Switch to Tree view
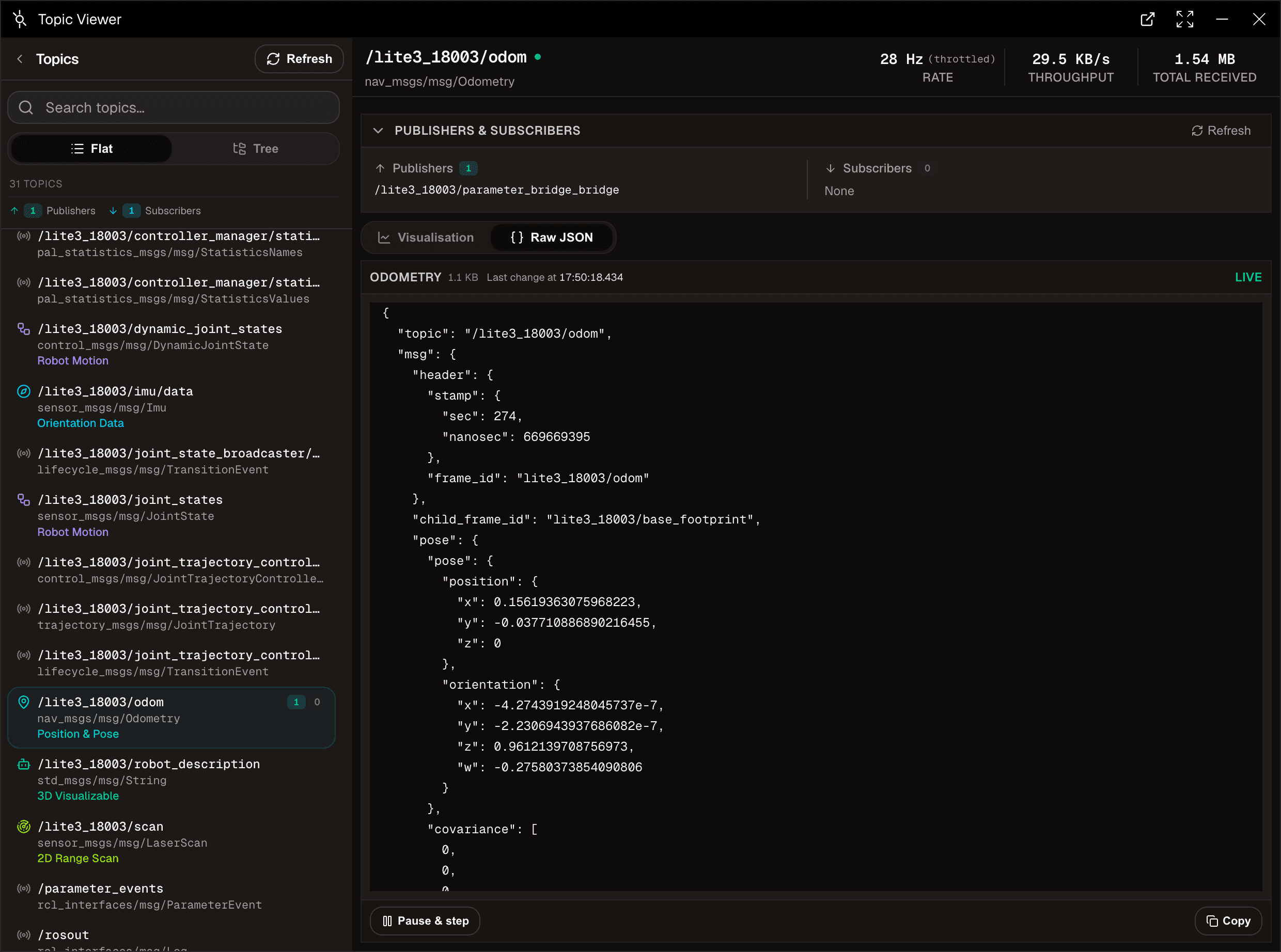Viewport: 1281px width, 952px height. click(x=255, y=149)
